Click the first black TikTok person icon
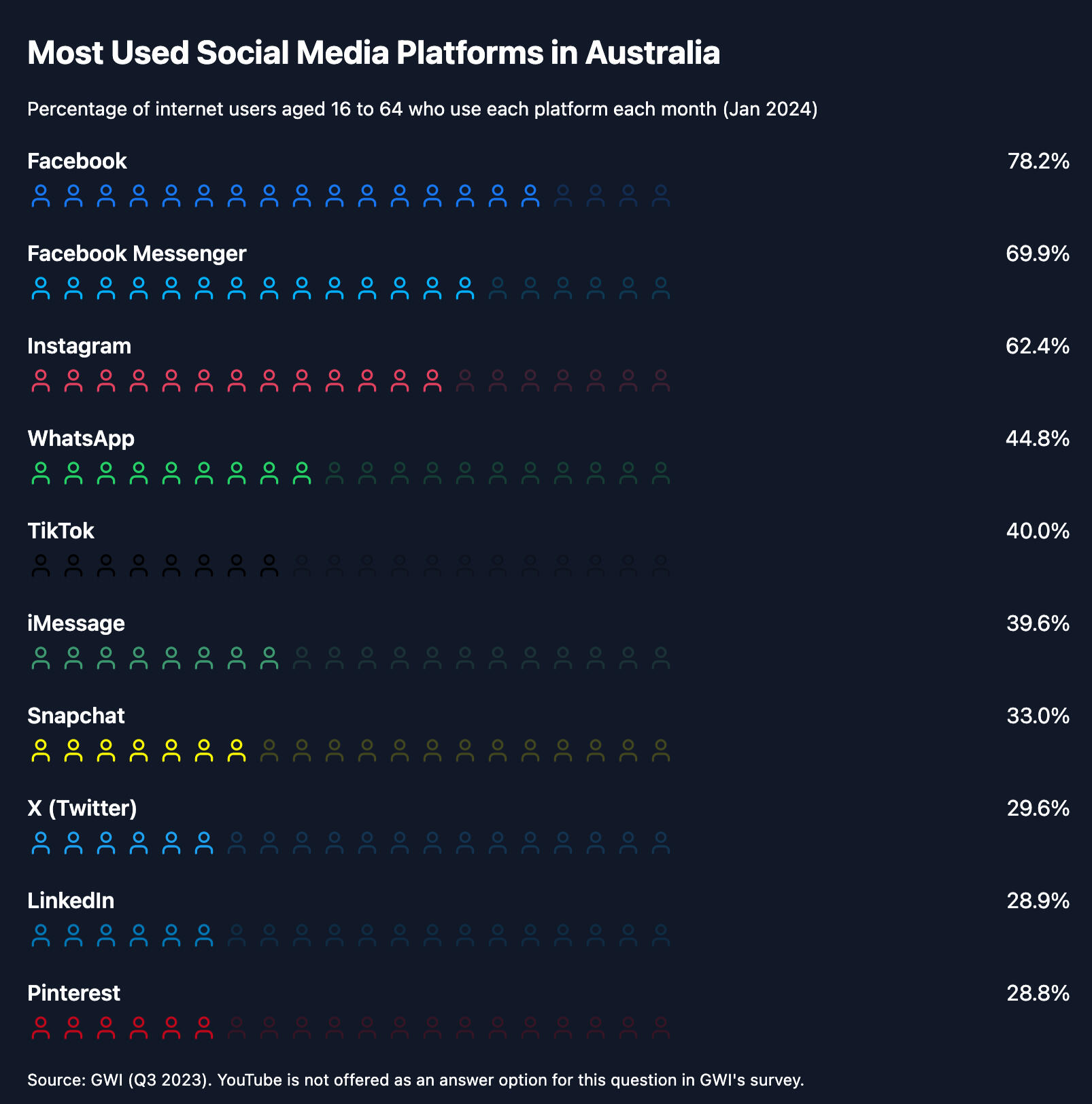The height and width of the screenshot is (1104, 1092). [x=41, y=566]
